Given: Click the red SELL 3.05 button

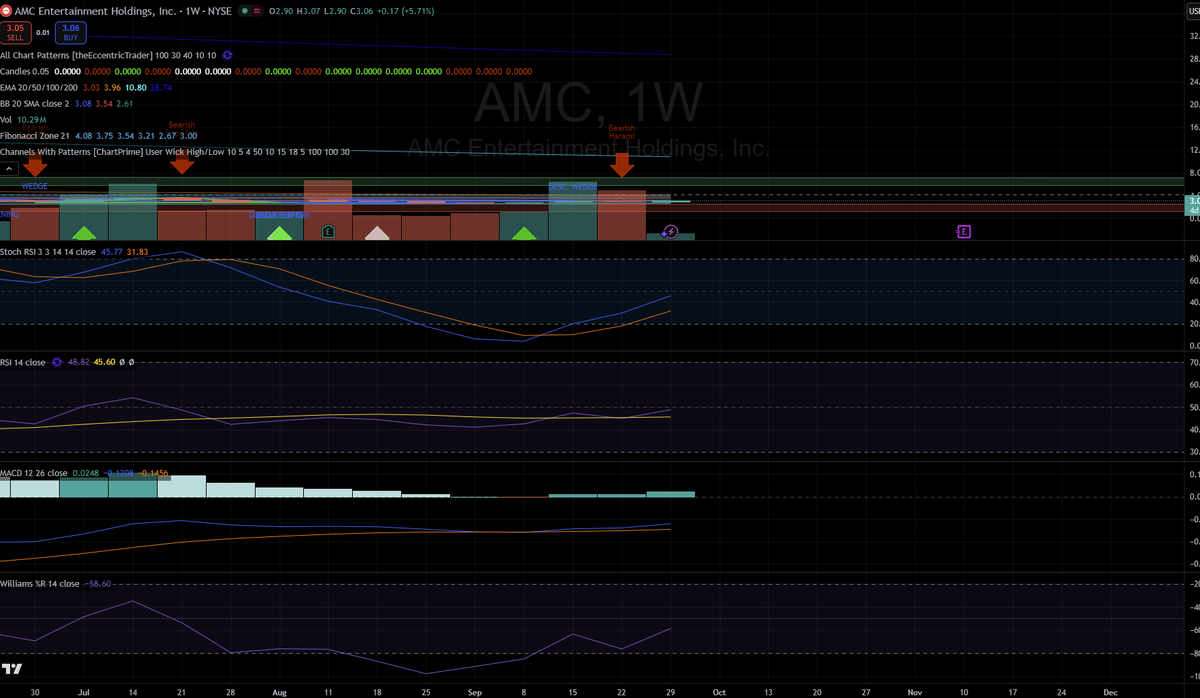Looking at the screenshot, I should (x=15, y=33).
